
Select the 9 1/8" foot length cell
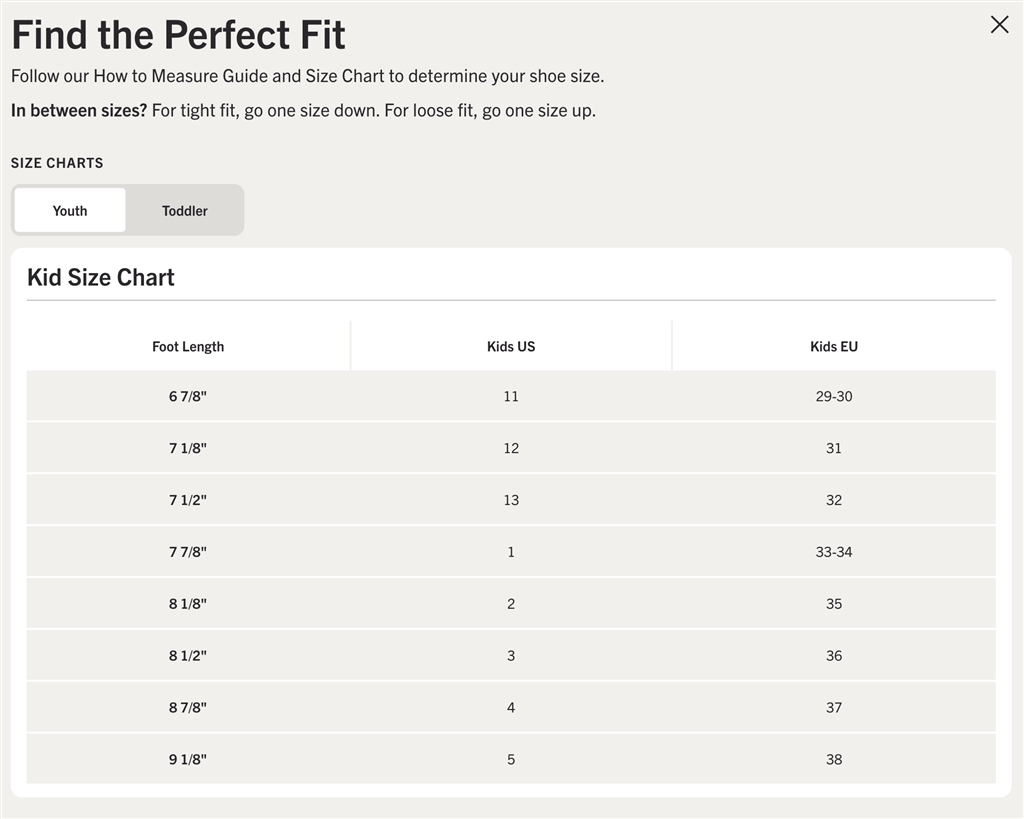[x=188, y=760]
